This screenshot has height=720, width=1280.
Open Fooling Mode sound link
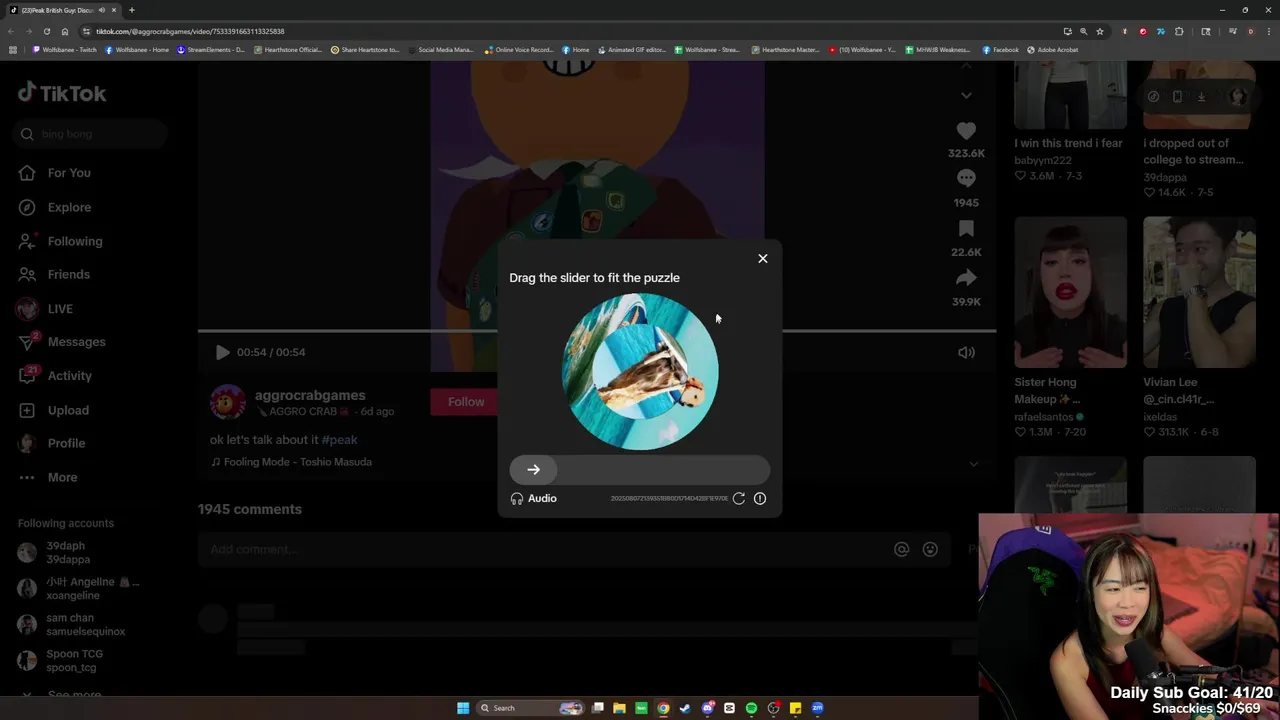(291, 462)
